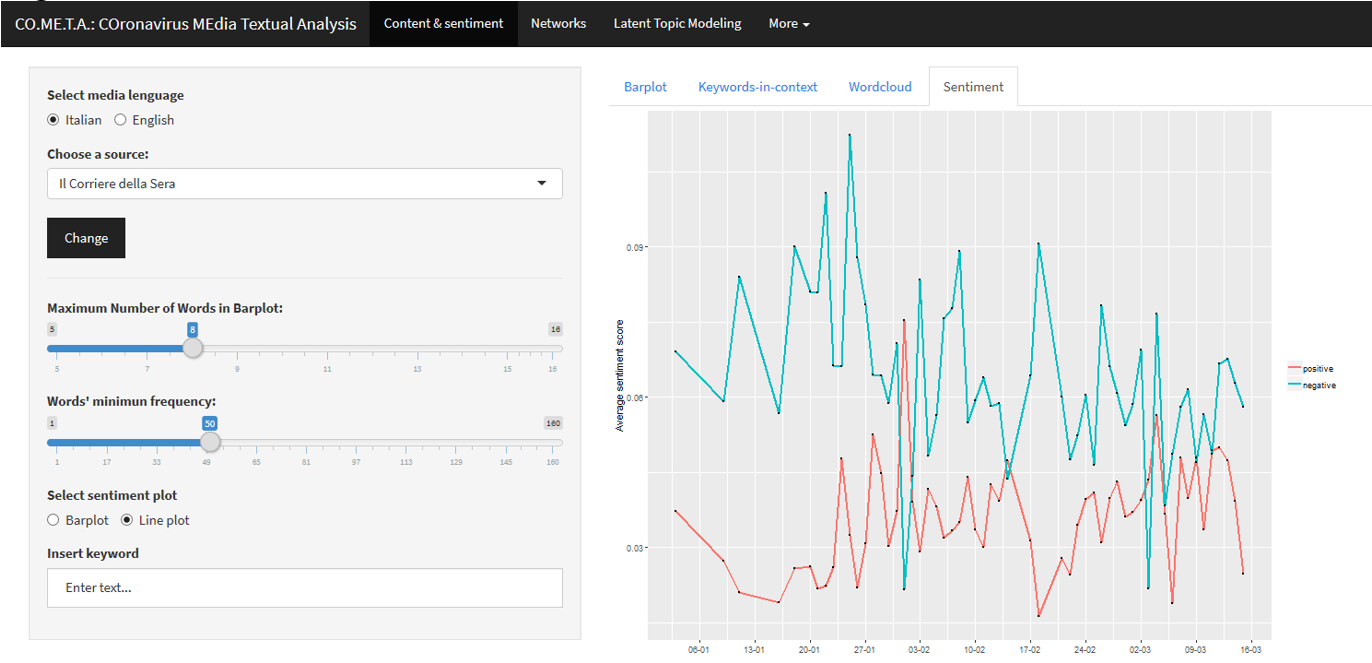The height and width of the screenshot is (663, 1372).
Task: Go to the Networks page
Action: tap(558, 23)
